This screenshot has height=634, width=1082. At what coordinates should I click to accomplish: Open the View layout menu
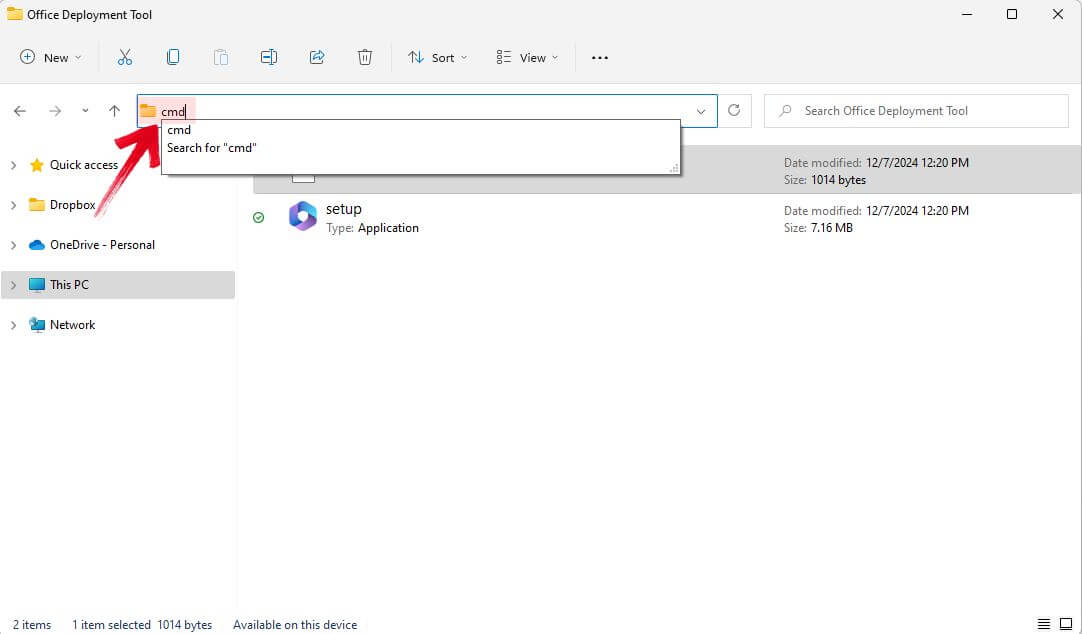point(527,57)
